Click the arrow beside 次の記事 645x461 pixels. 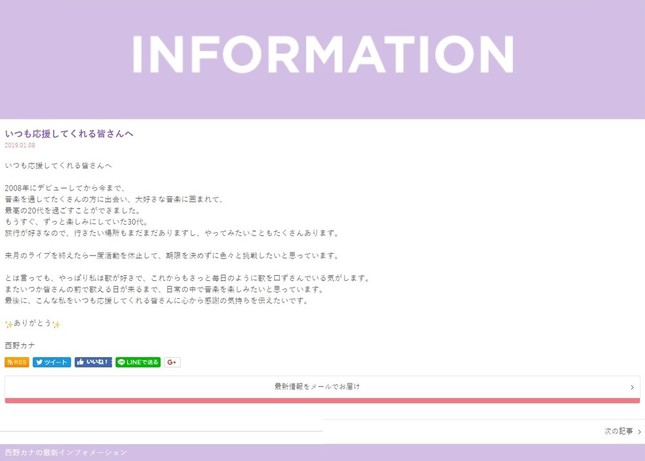tap(639, 432)
